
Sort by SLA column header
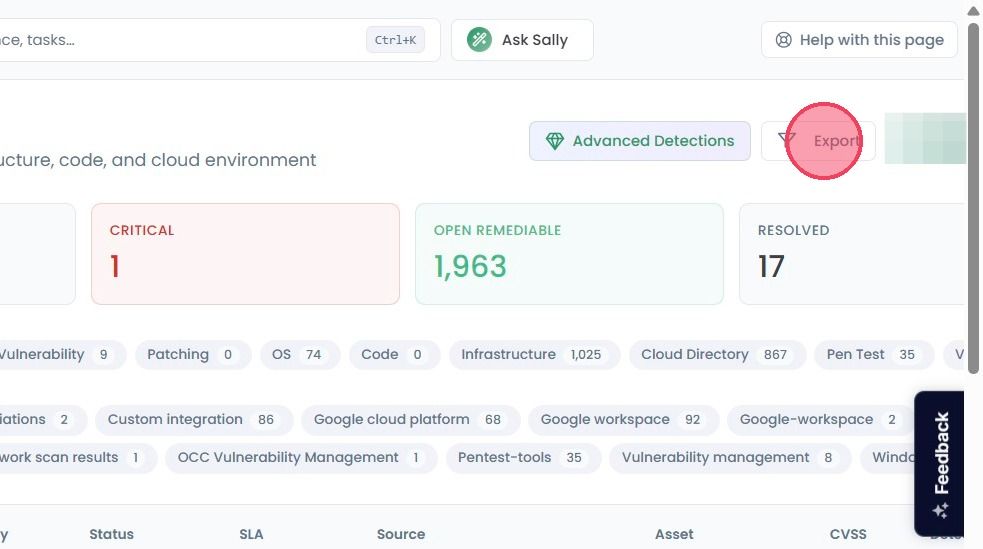pyautogui.click(x=251, y=535)
